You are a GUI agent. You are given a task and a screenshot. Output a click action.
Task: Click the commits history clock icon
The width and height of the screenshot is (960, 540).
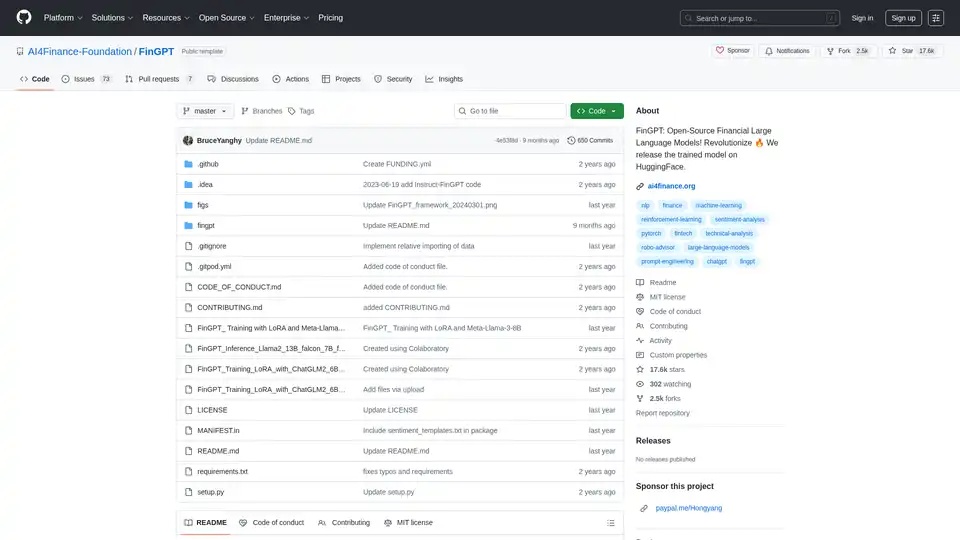pyautogui.click(x=572, y=141)
